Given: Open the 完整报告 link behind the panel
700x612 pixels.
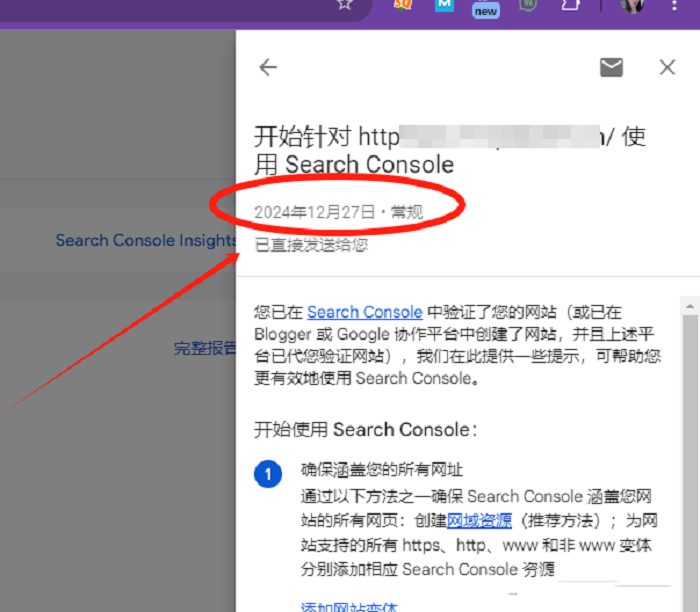Looking at the screenshot, I should pos(204,348).
